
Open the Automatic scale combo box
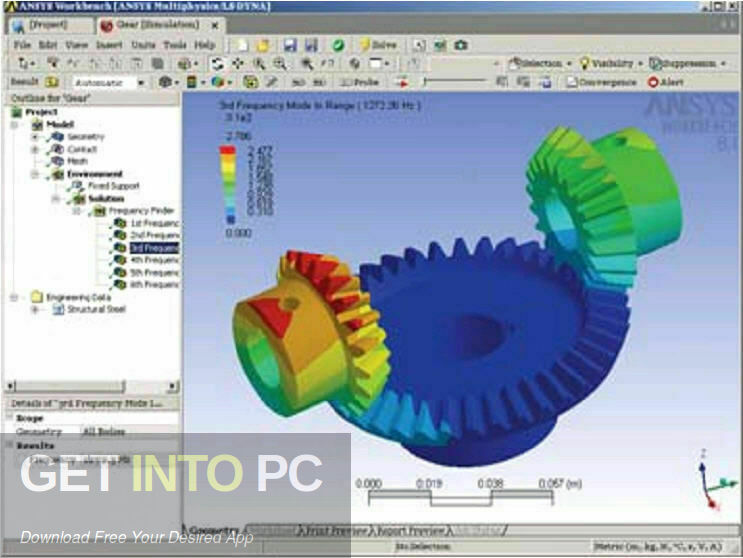click(109, 82)
